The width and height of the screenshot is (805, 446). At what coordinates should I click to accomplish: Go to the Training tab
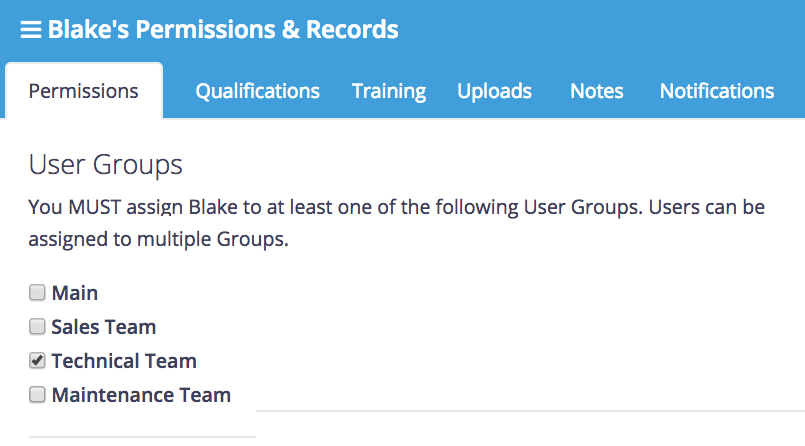(x=389, y=91)
